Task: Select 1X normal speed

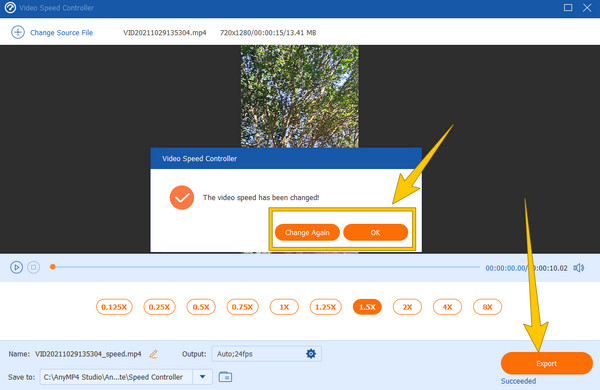Action: pyautogui.click(x=284, y=307)
